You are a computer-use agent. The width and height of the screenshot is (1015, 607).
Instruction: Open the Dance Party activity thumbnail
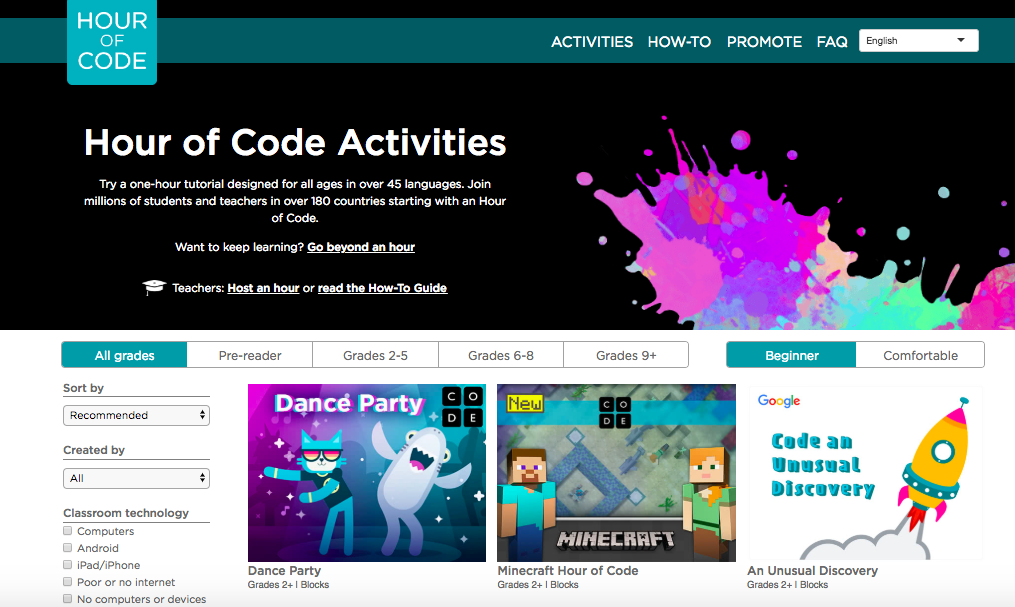[x=366, y=472]
